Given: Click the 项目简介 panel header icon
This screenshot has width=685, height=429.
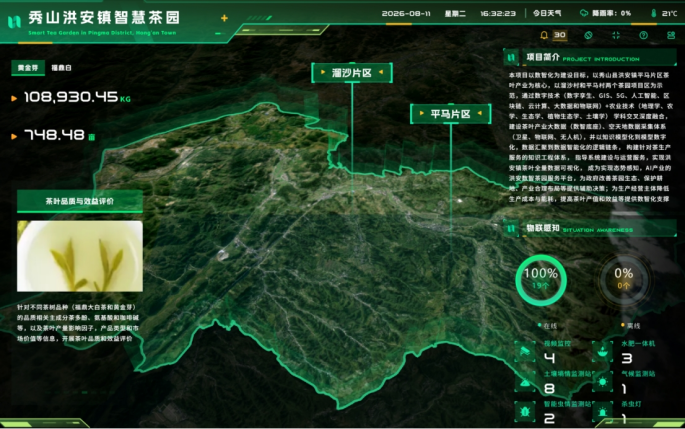Looking at the screenshot, I should click(511, 57).
